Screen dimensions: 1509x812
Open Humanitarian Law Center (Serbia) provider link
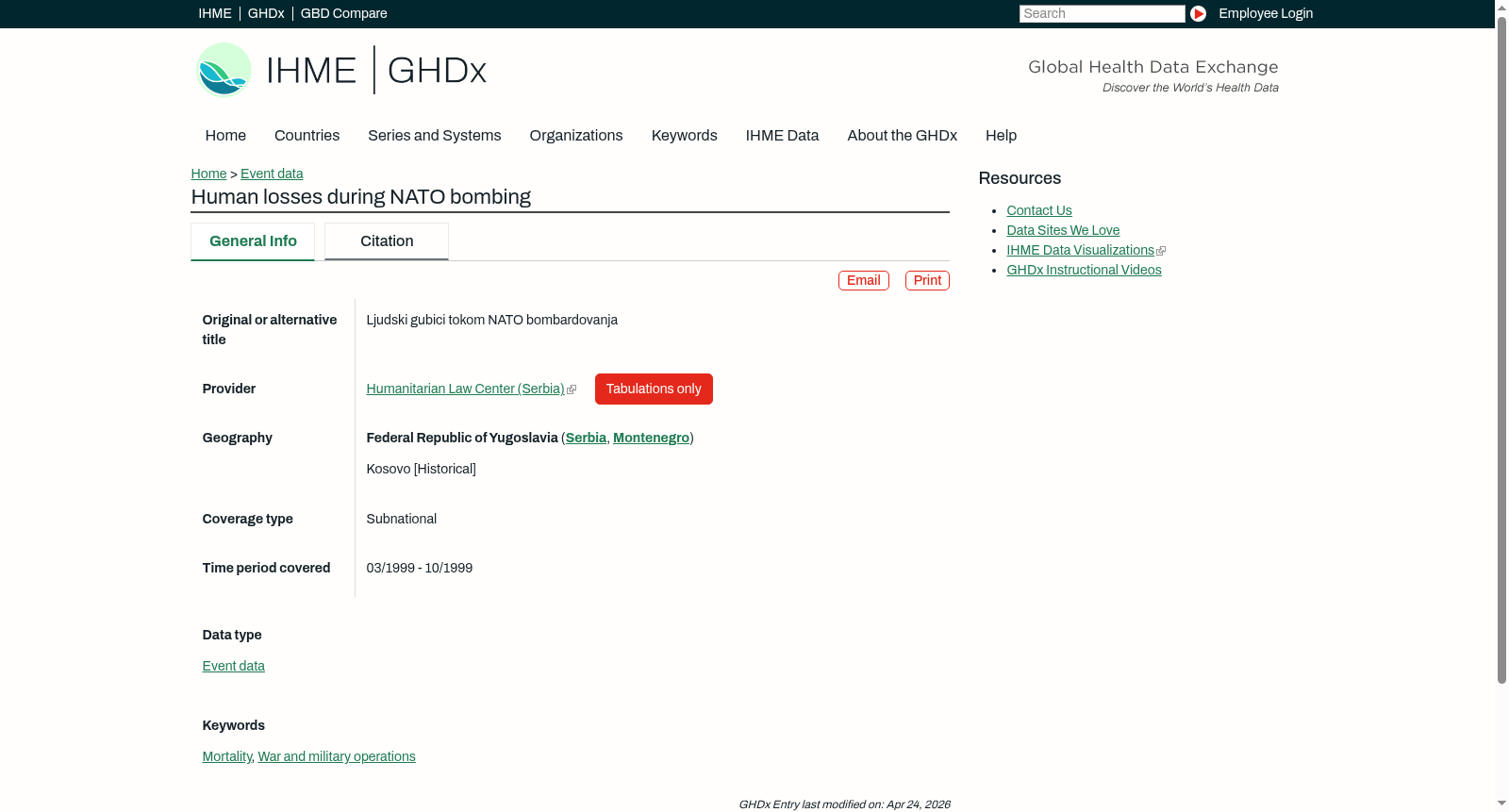465,389
